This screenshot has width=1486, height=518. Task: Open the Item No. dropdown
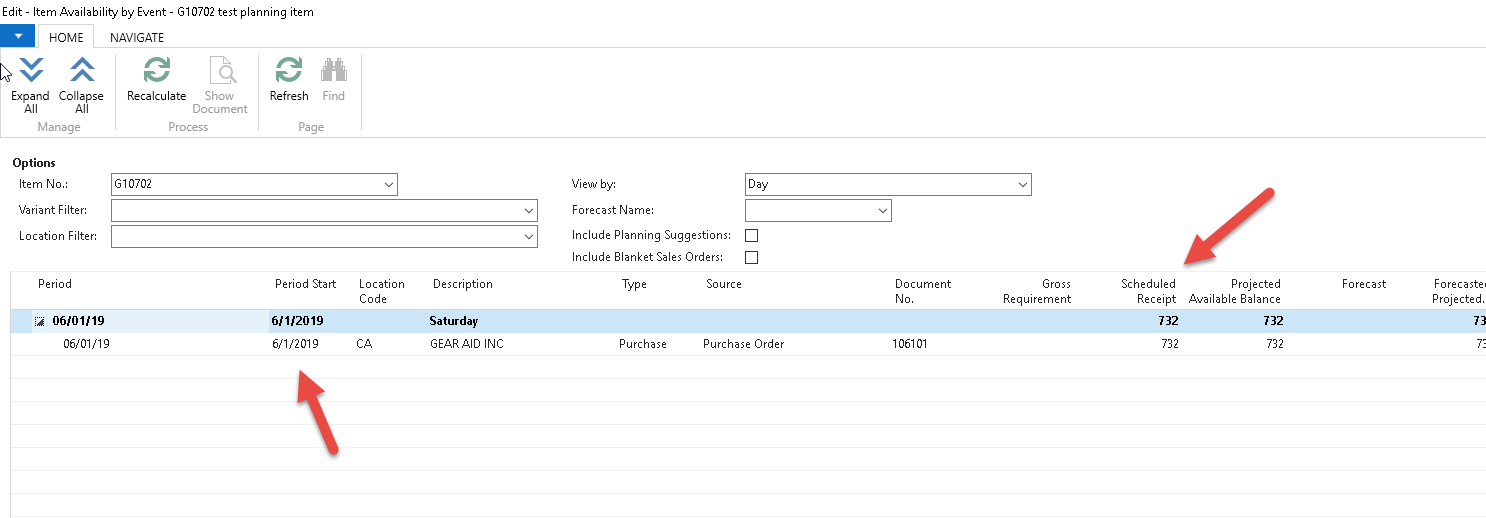tap(388, 185)
